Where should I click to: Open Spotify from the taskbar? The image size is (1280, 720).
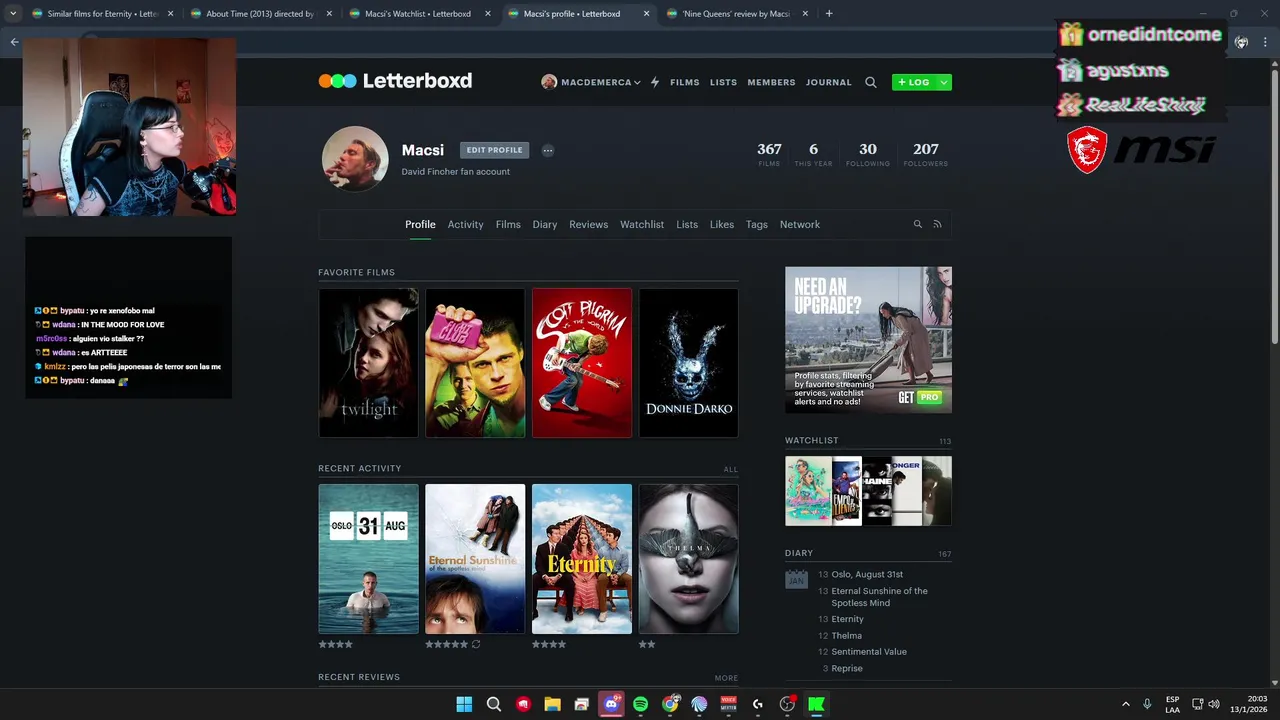(640, 704)
